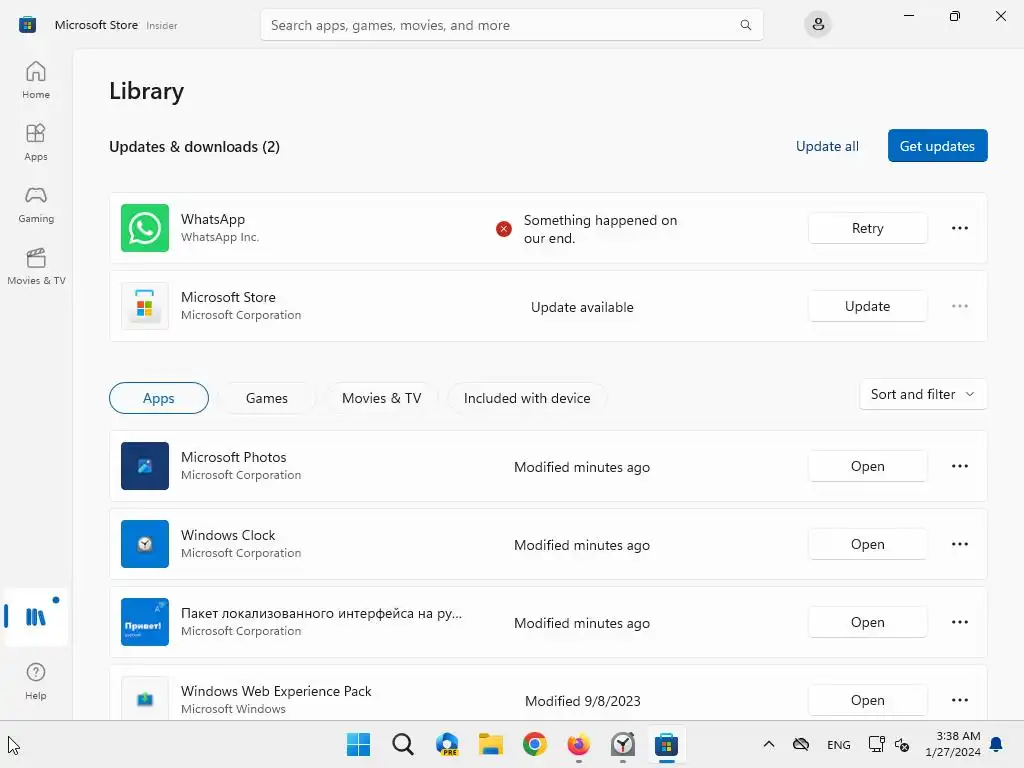Screen dimensions: 1024x768
Task: Click the Windows Web Experience Pack icon
Action: pyautogui.click(x=145, y=699)
